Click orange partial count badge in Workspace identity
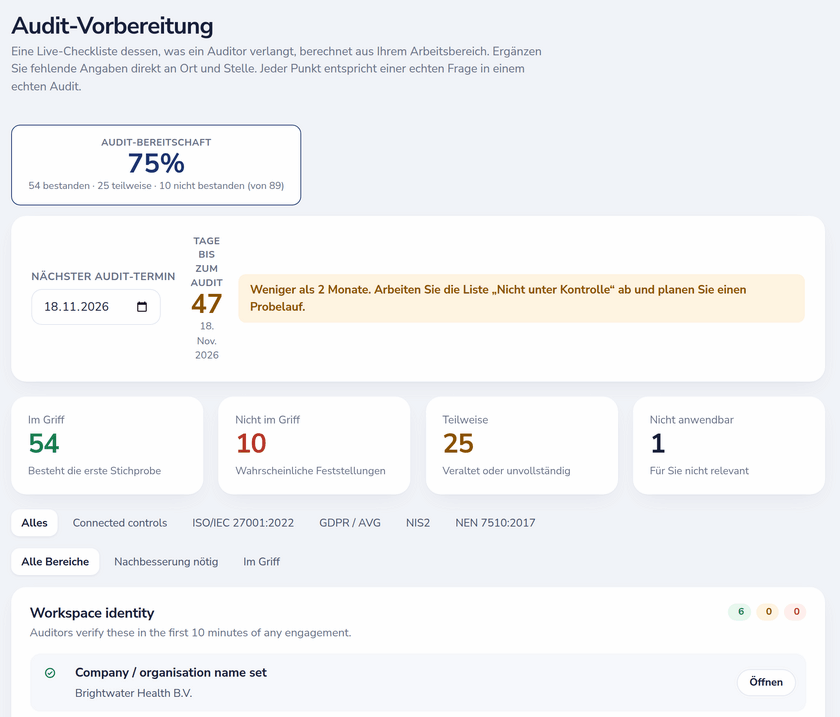Viewport: 840px width, 717px height. point(768,612)
